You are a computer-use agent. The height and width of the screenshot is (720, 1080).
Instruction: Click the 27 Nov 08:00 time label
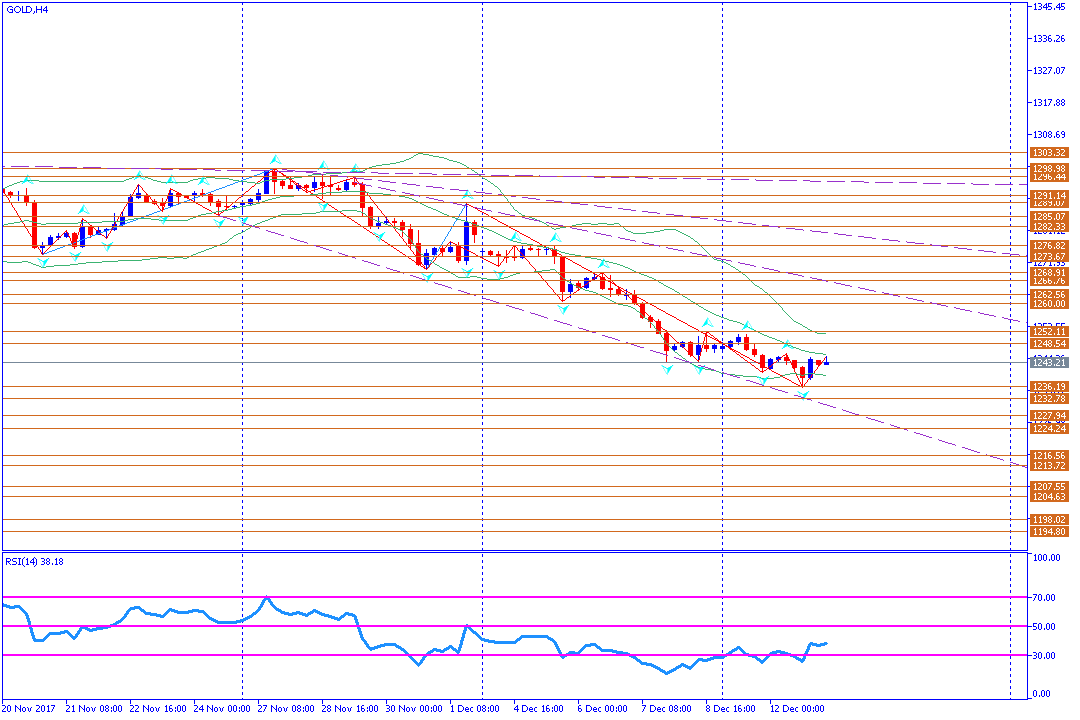(286, 708)
